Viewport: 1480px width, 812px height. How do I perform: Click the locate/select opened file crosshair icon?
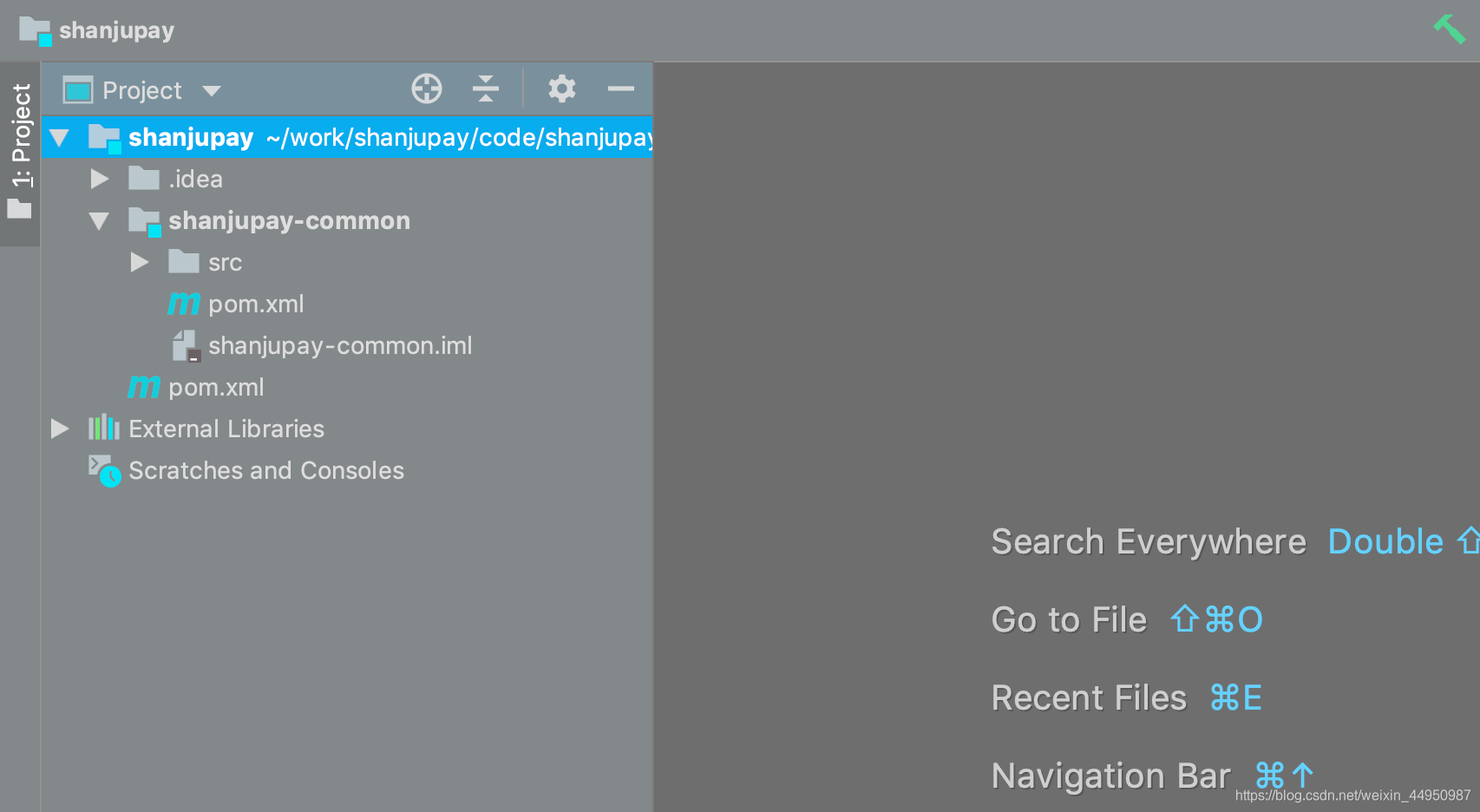click(x=427, y=88)
